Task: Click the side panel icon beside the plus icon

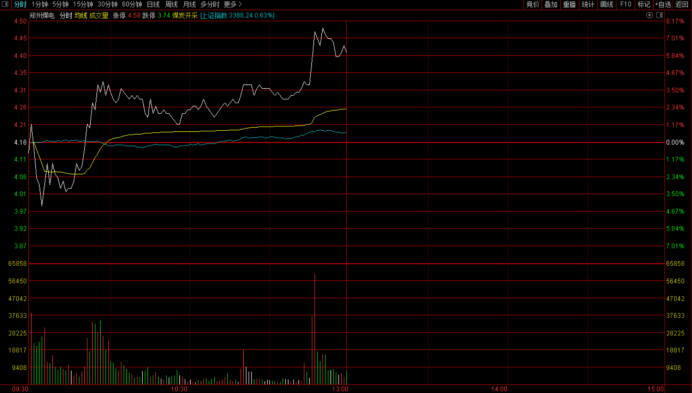Action: (659, 15)
